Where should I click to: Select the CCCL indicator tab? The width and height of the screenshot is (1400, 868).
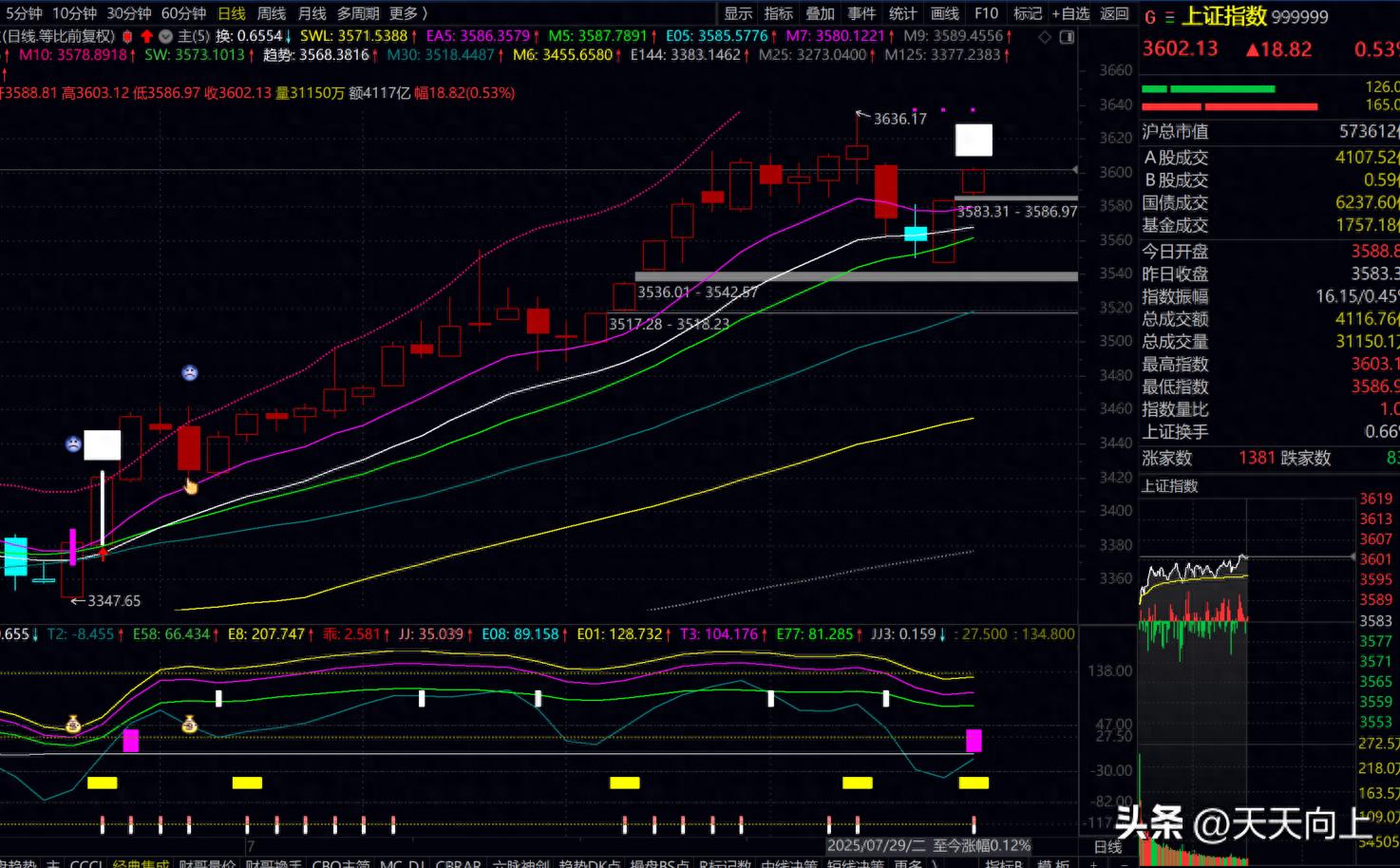point(86,862)
